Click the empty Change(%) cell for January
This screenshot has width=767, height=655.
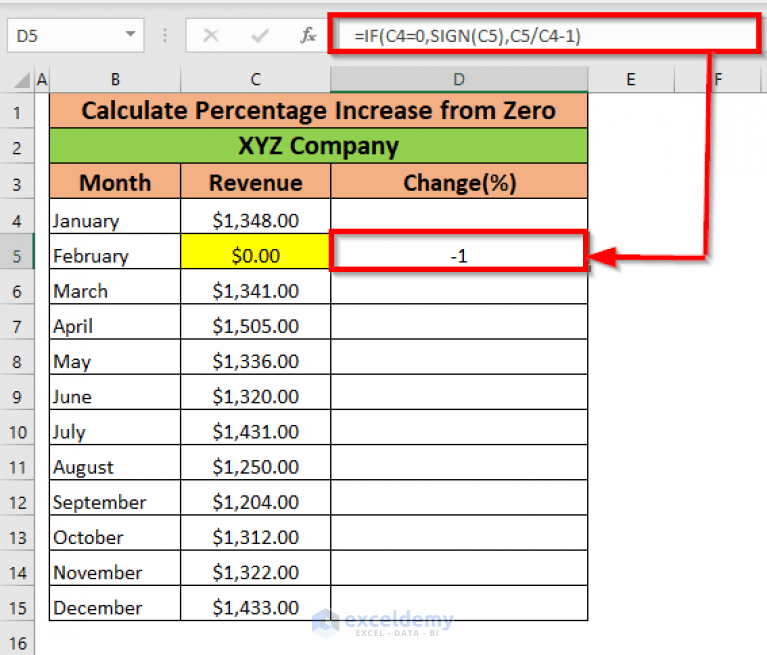coord(459,217)
